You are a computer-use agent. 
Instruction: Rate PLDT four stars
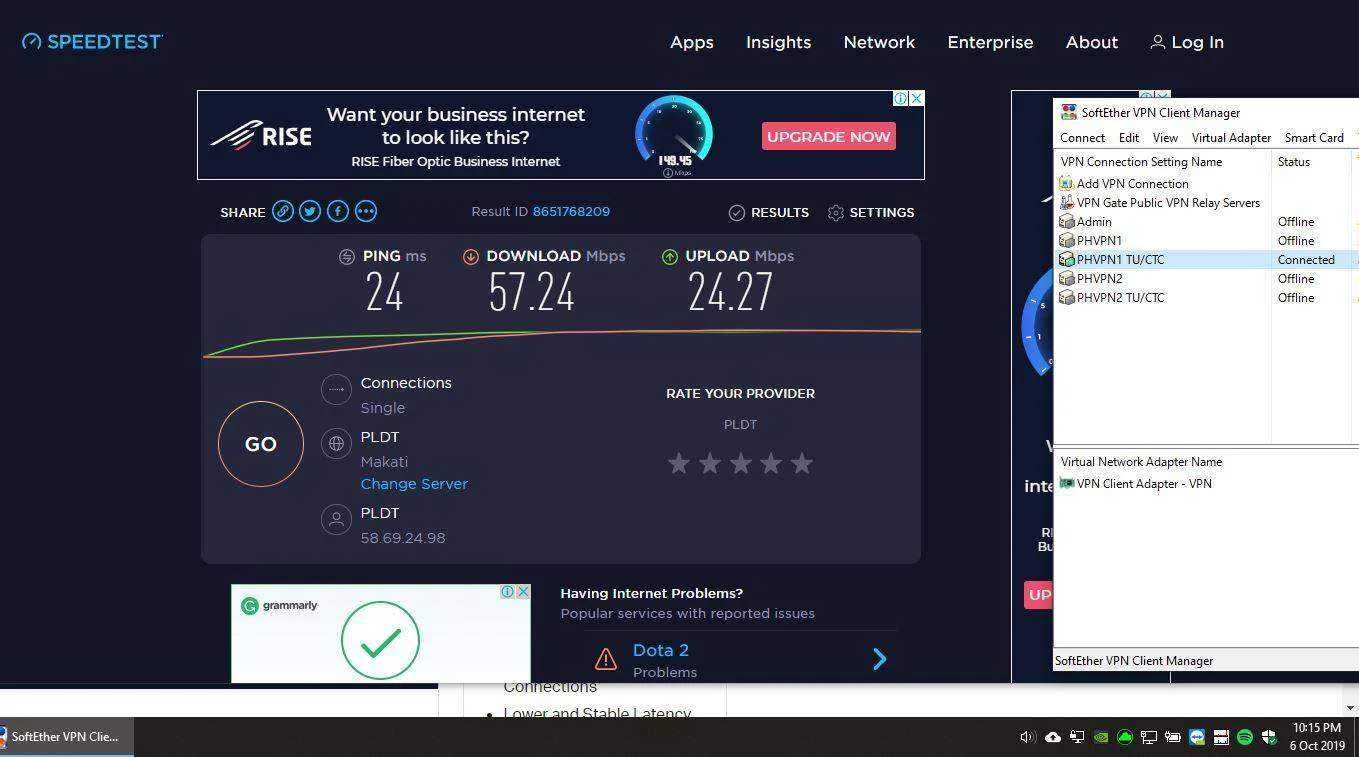(771, 463)
